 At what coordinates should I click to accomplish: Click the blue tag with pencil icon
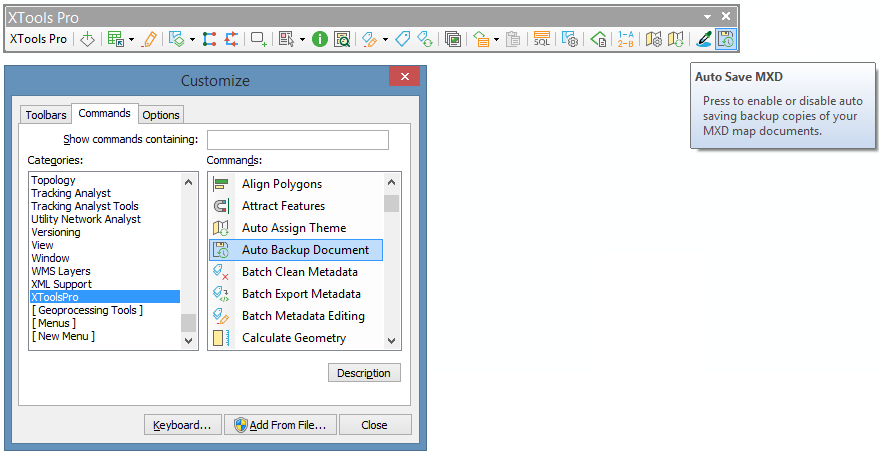[369, 39]
